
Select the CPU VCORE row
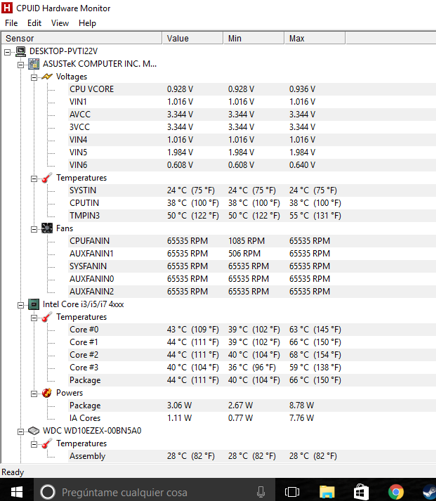[x=252, y=89]
